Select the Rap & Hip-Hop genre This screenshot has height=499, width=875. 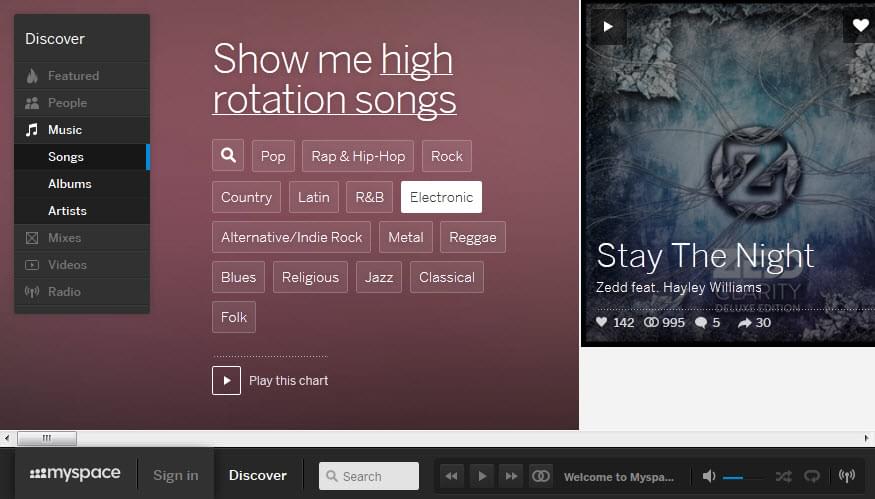click(358, 156)
